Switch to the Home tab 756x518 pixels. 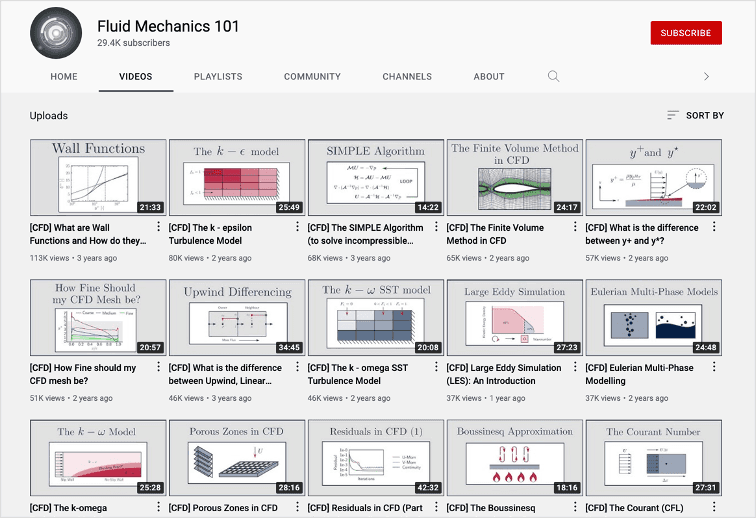click(x=64, y=77)
